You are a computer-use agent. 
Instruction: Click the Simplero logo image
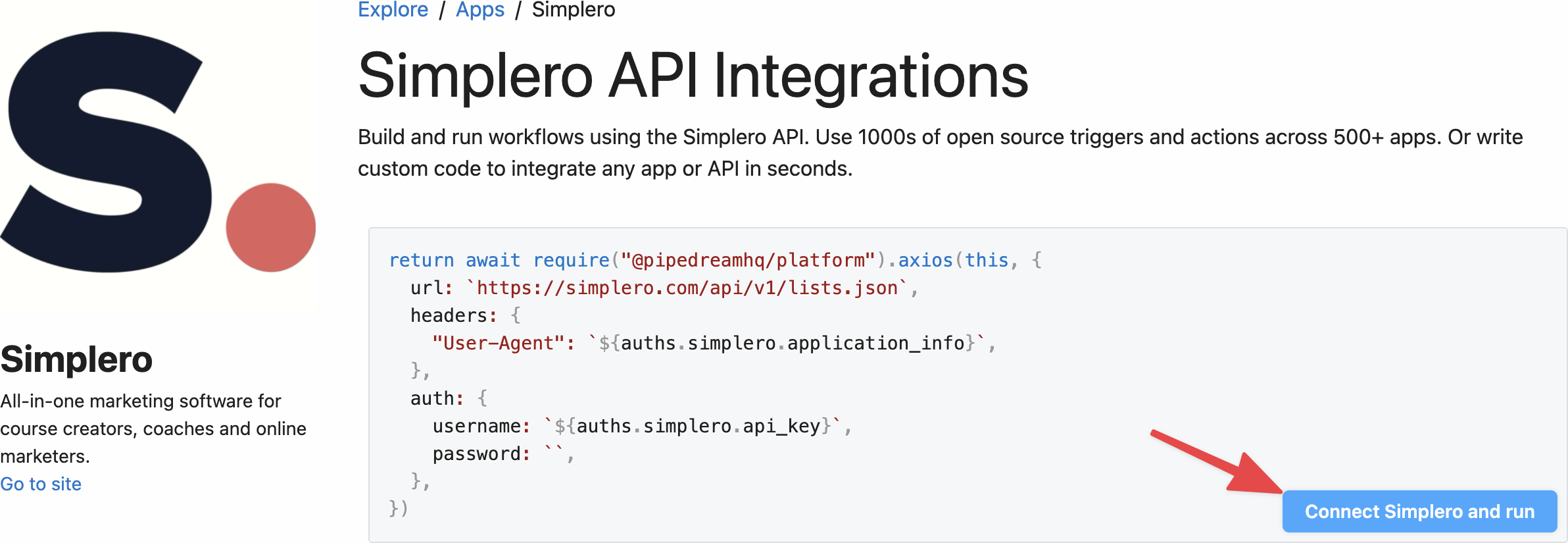point(159,152)
